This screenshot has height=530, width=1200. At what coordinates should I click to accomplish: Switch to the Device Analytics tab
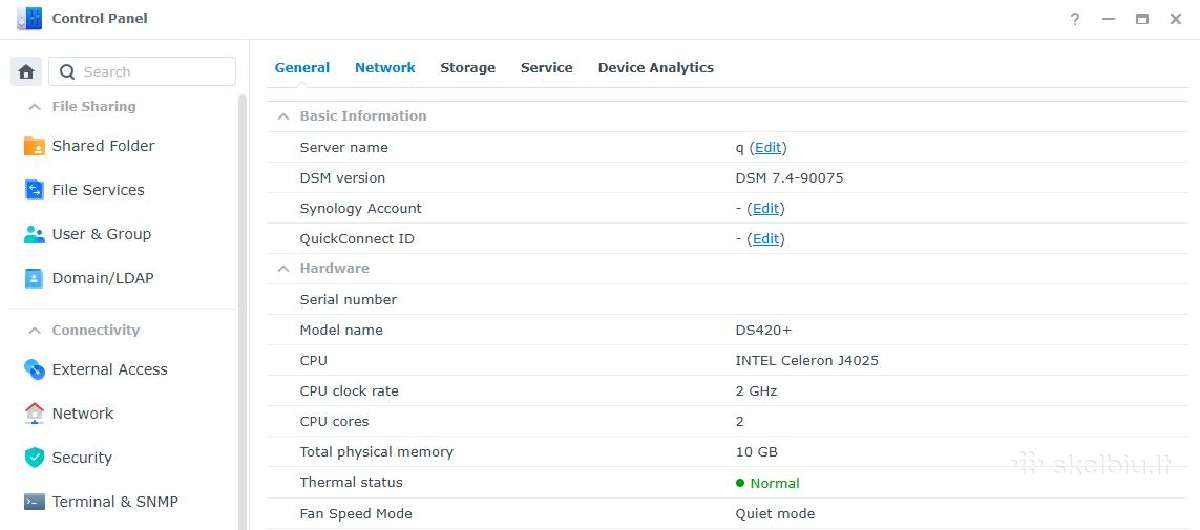point(656,68)
